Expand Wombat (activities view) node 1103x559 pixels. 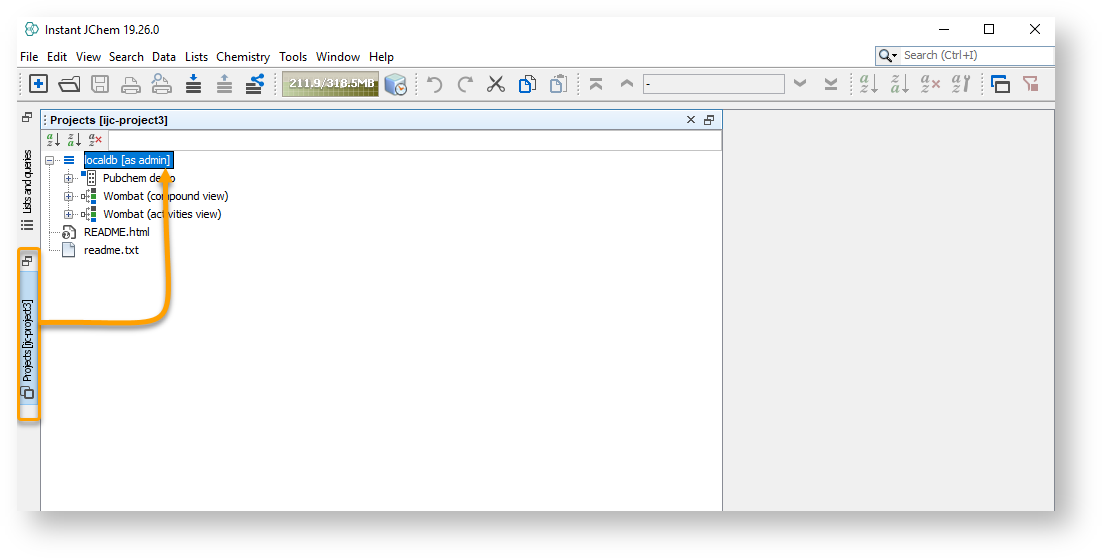click(x=69, y=214)
